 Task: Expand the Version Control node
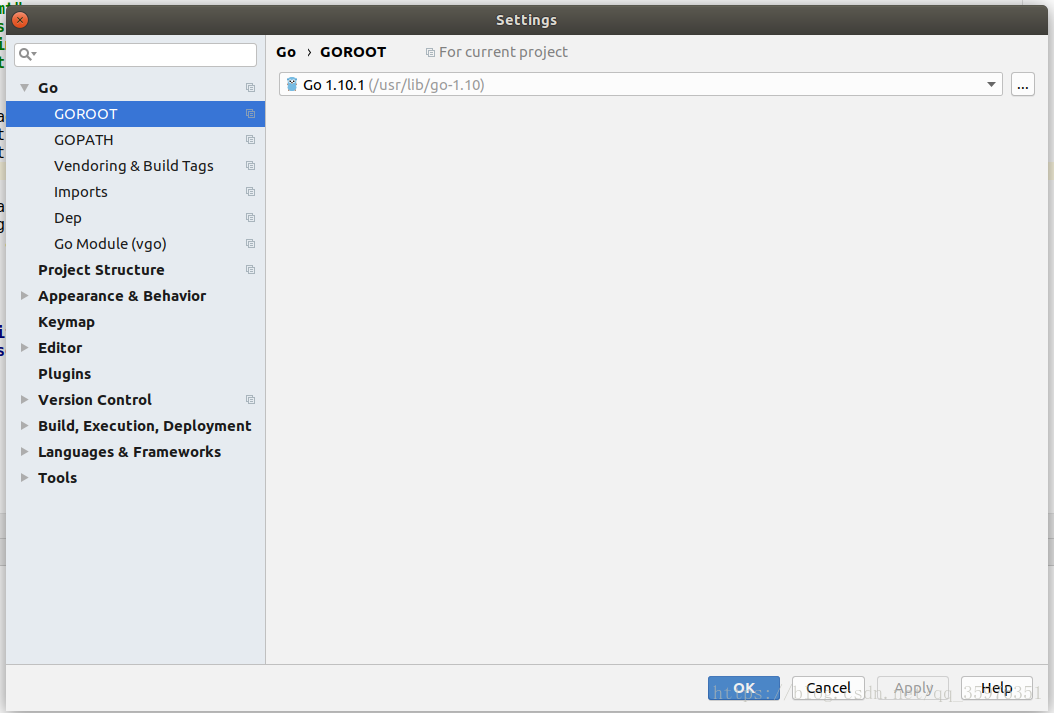[x=24, y=400]
